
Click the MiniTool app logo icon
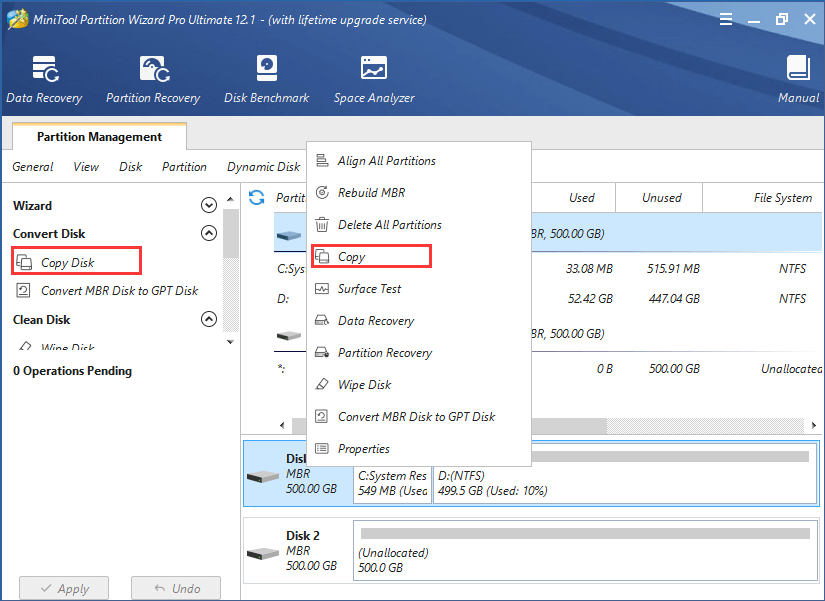click(17, 19)
